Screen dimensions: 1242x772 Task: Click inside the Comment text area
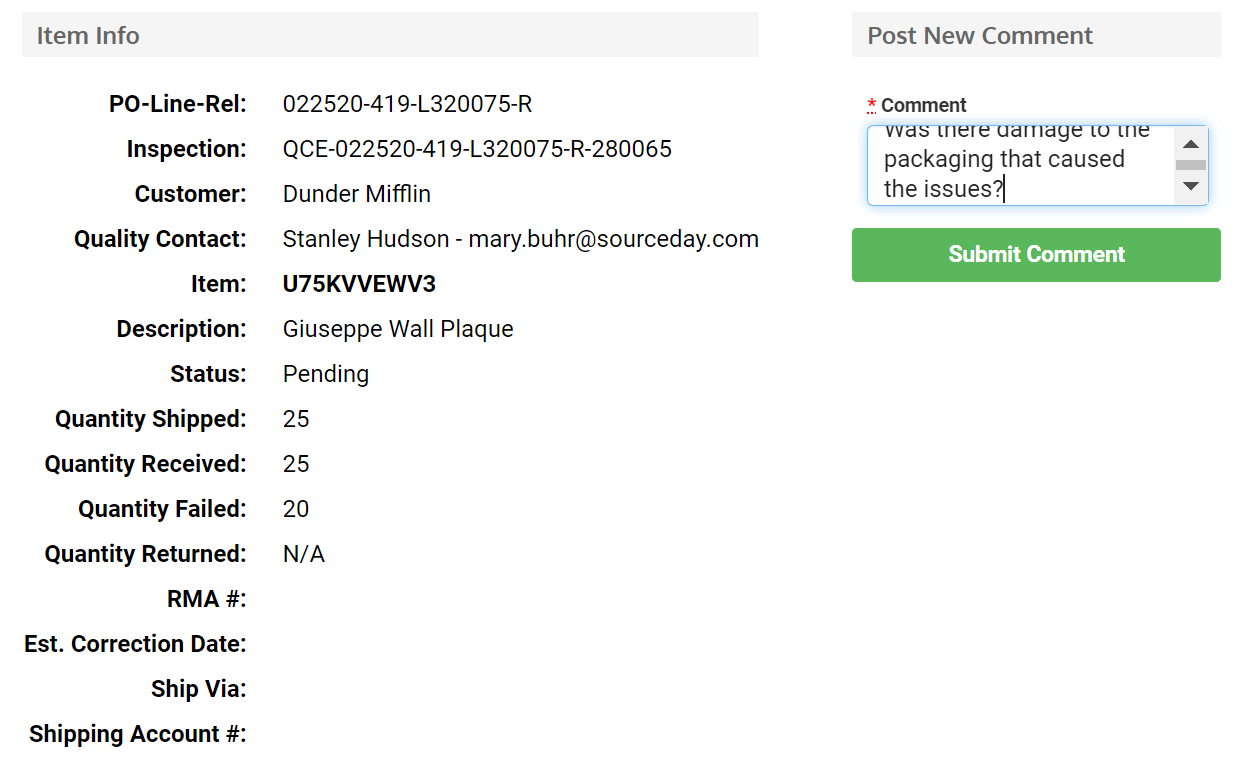(1021, 166)
